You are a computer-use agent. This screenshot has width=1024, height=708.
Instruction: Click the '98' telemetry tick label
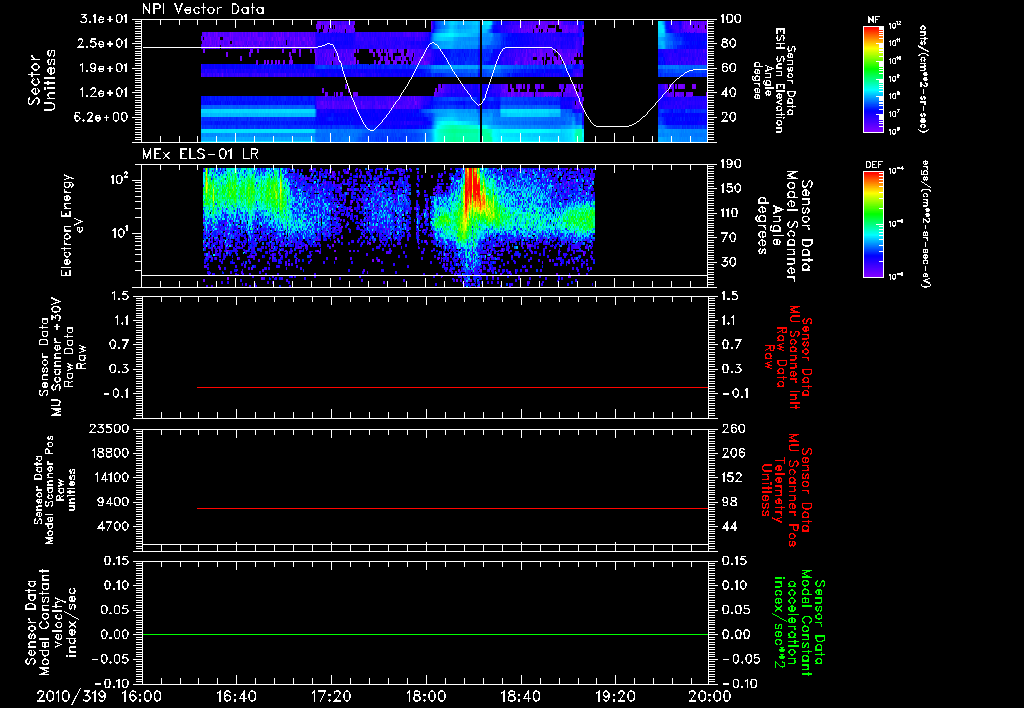pos(727,502)
